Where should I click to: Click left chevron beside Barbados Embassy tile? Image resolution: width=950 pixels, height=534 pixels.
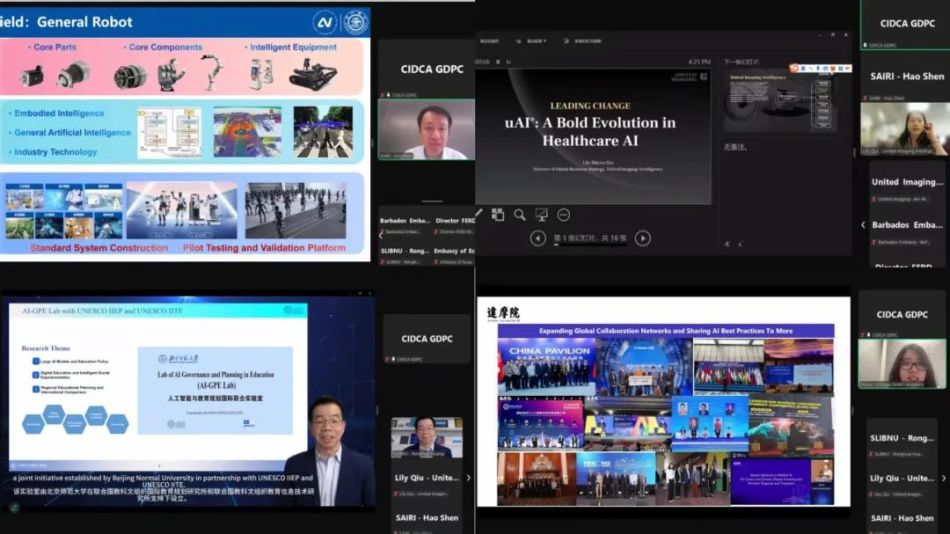tap(380, 236)
